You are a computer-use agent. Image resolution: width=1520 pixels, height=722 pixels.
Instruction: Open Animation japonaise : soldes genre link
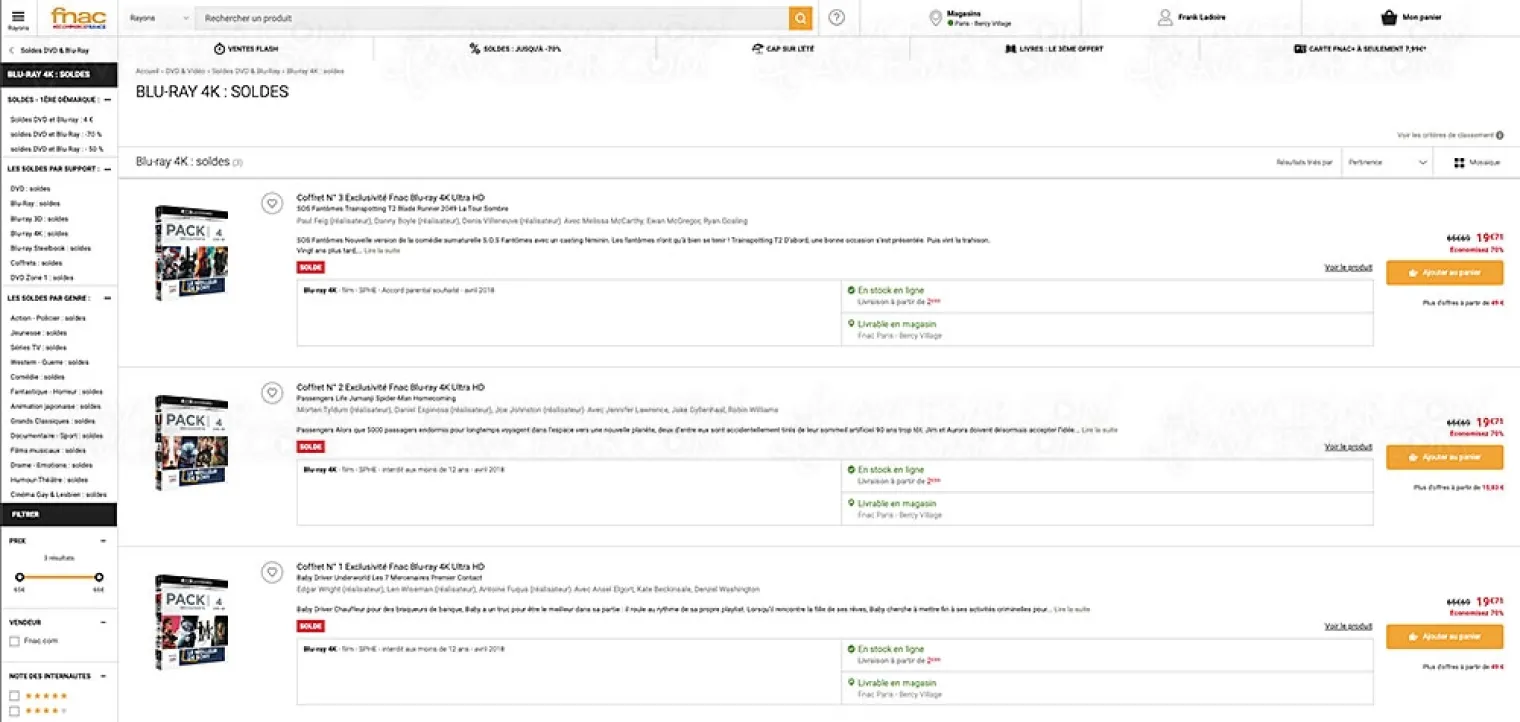[x=55, y=406]
